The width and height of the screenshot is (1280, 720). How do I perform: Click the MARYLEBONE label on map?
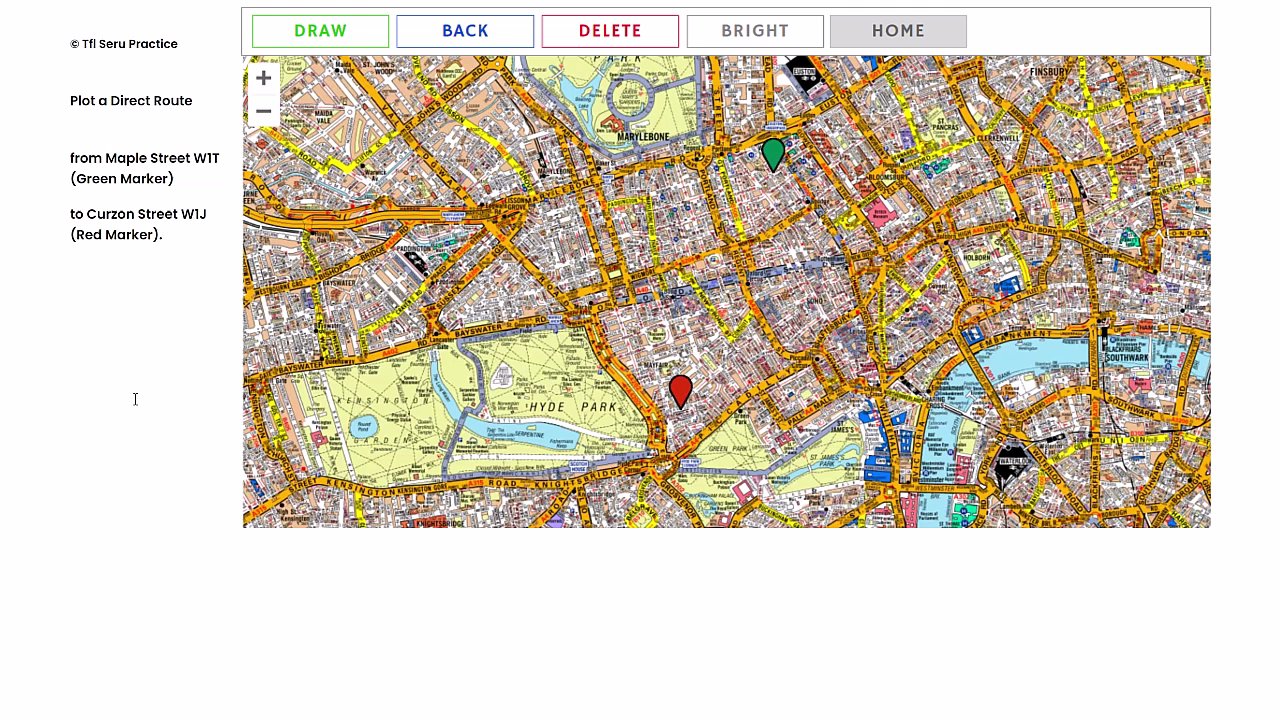coord(643,137)
